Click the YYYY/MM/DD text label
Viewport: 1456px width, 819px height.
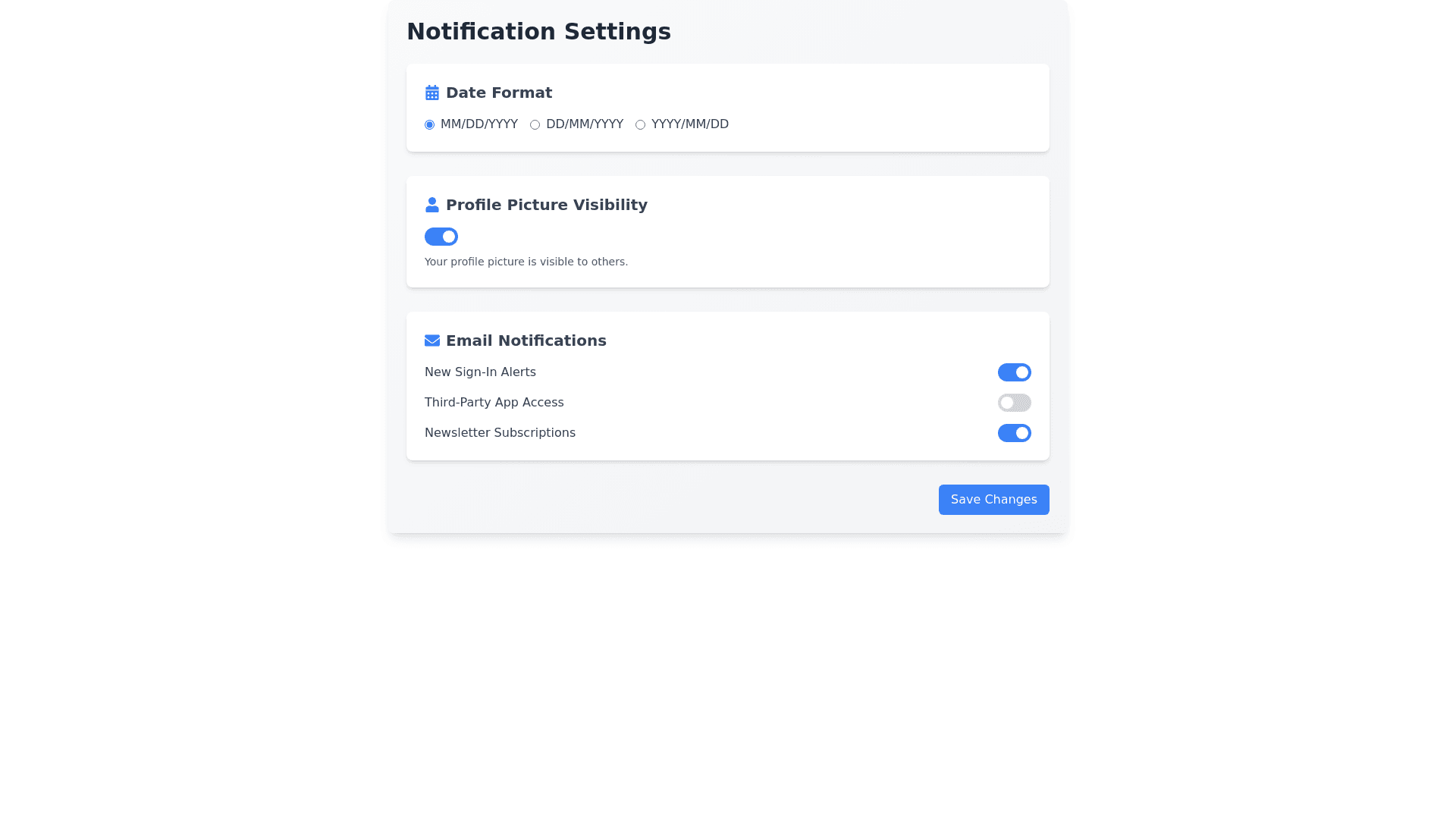tap(689, 124)
